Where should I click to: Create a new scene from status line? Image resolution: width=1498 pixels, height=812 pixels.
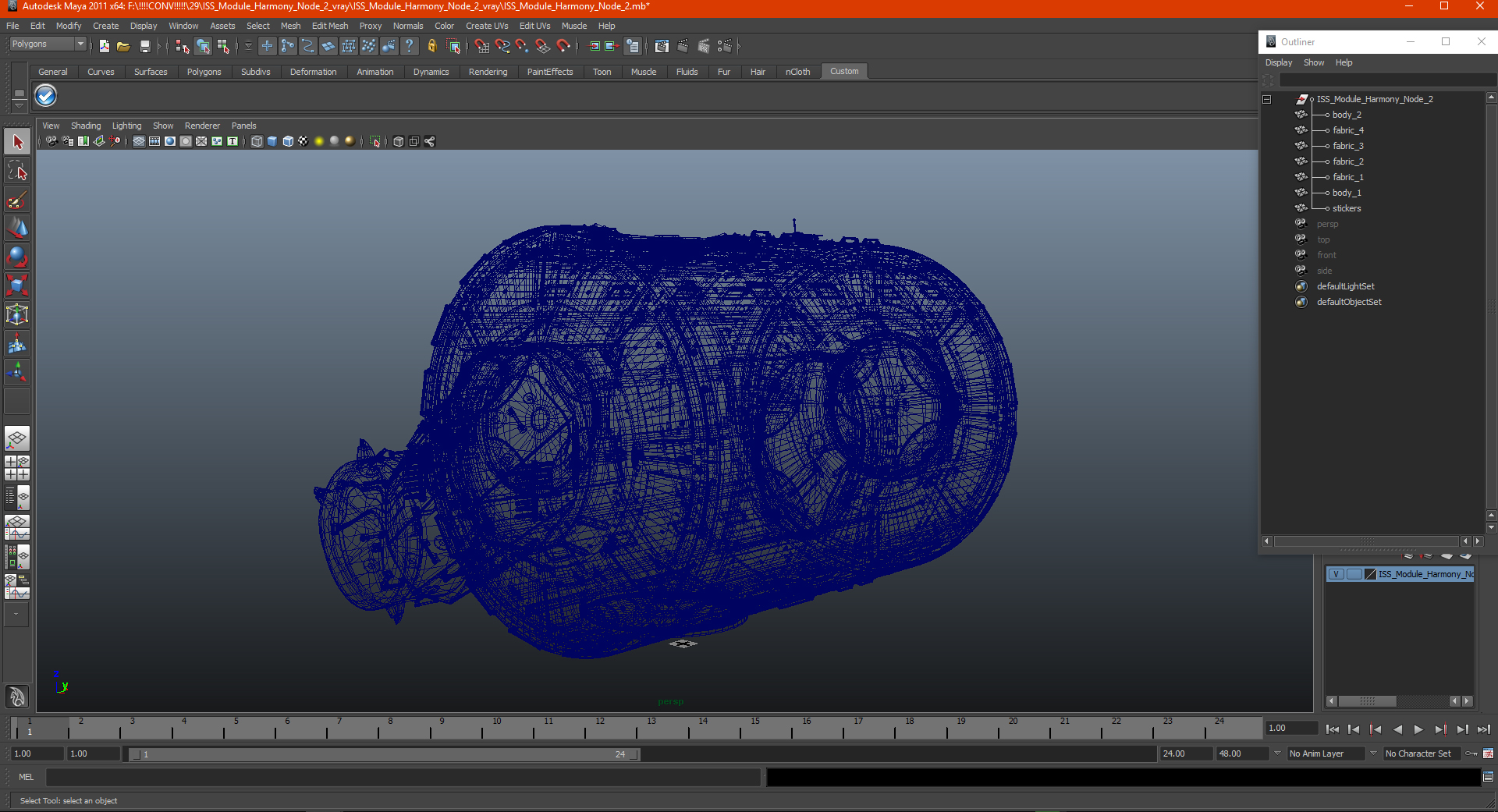click(x=105, y=47)
